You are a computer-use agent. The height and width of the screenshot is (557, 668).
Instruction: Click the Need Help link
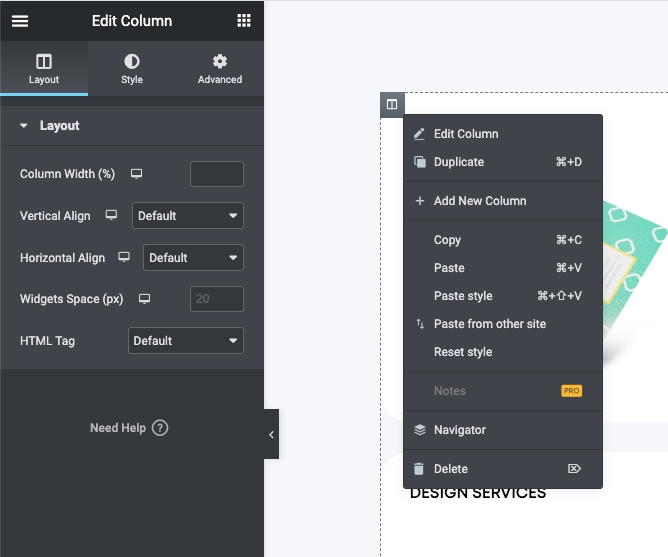click(118, 428)
